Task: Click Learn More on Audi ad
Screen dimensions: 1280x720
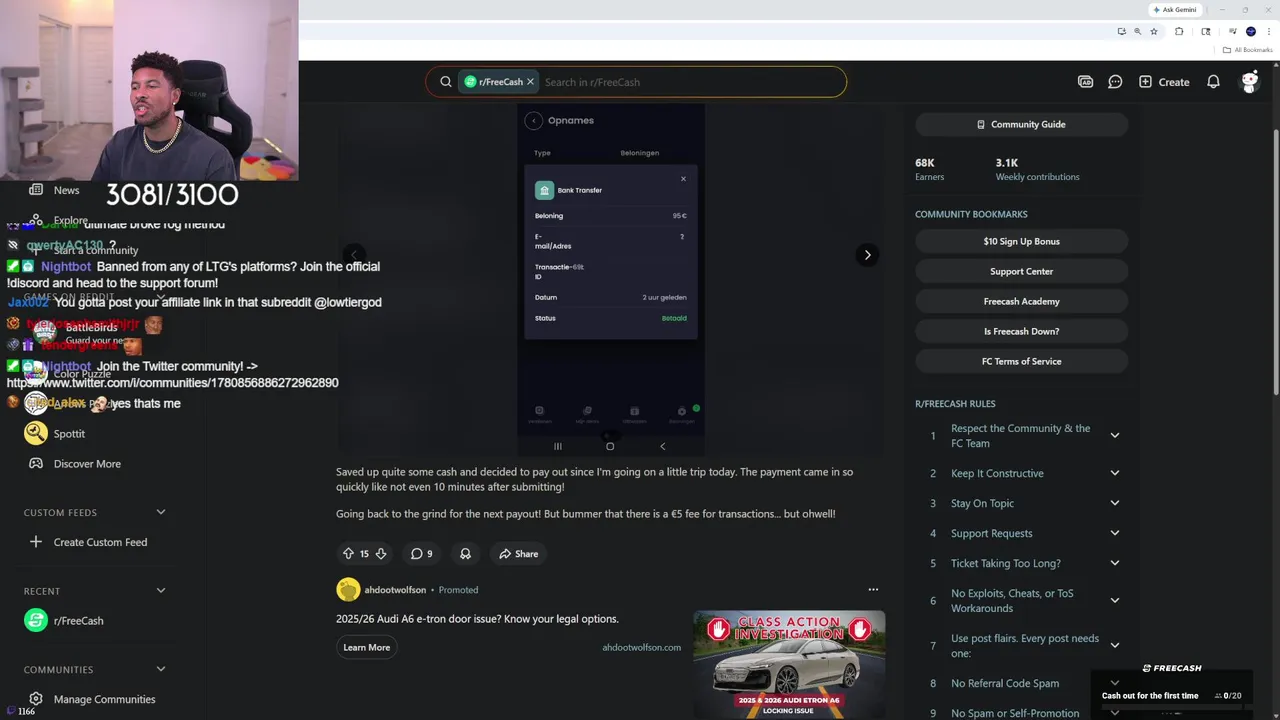Action: pyautogui.click(x=367, y=647)
